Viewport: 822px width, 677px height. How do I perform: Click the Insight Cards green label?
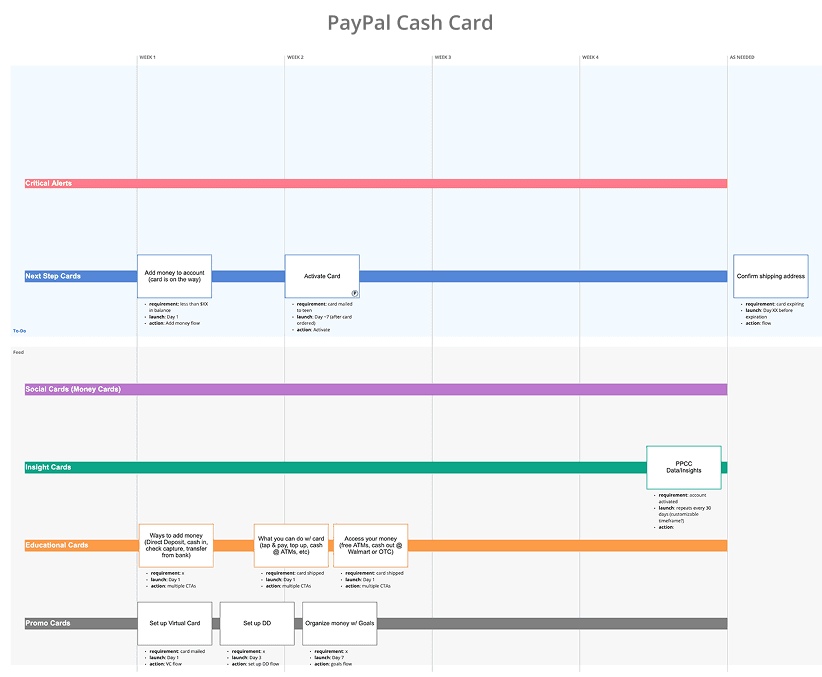click(48, 467)
